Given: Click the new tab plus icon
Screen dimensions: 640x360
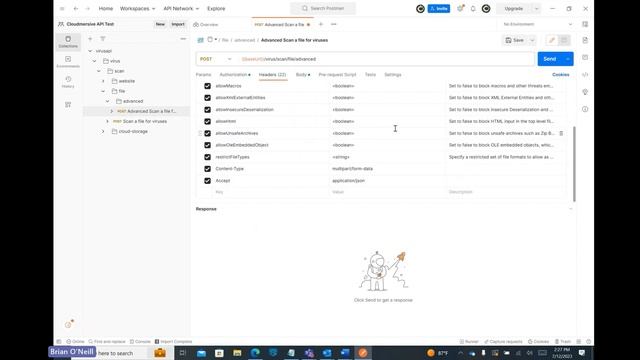Looking at the screenshot, I should pyautogui.click(x=320, y=24).
